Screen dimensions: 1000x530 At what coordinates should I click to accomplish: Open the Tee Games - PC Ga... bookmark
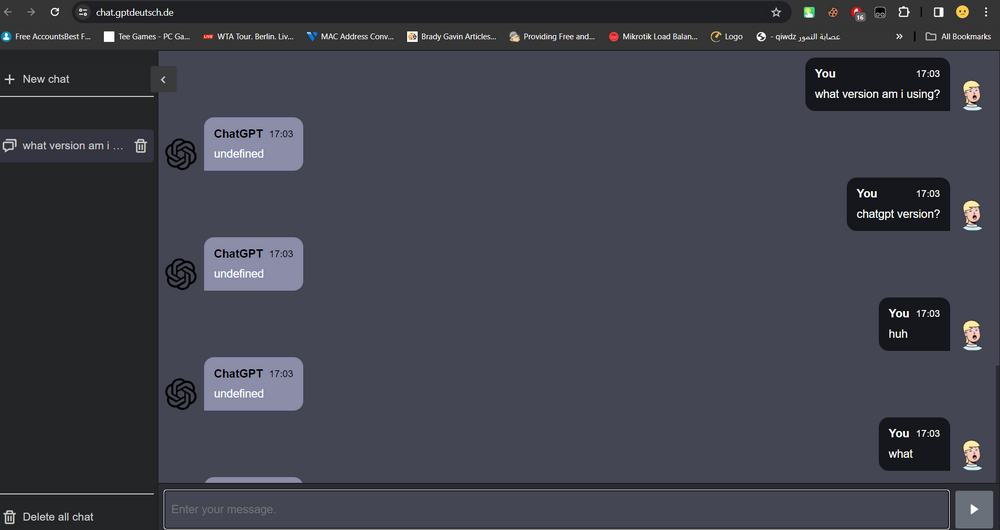click(147, 36)
